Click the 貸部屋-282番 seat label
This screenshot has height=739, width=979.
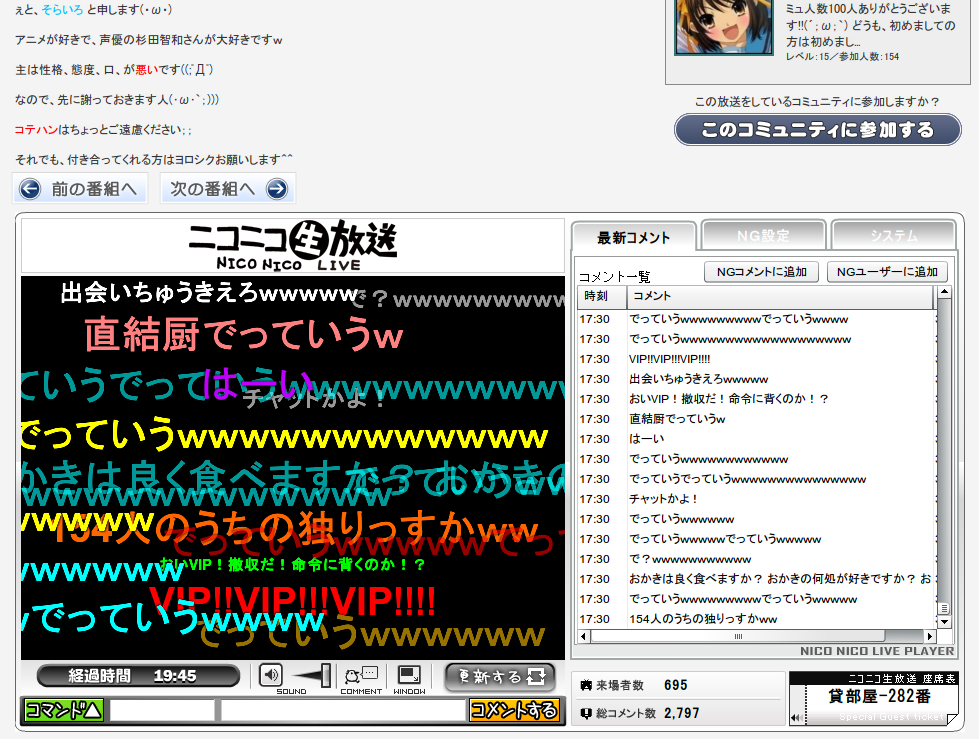click(879, 697)
